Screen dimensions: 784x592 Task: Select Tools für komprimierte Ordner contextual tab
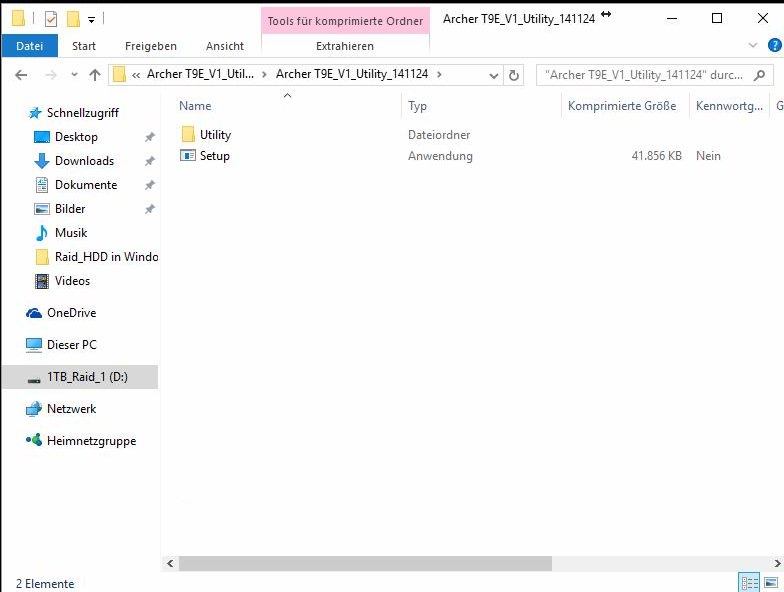pos(345,21)
